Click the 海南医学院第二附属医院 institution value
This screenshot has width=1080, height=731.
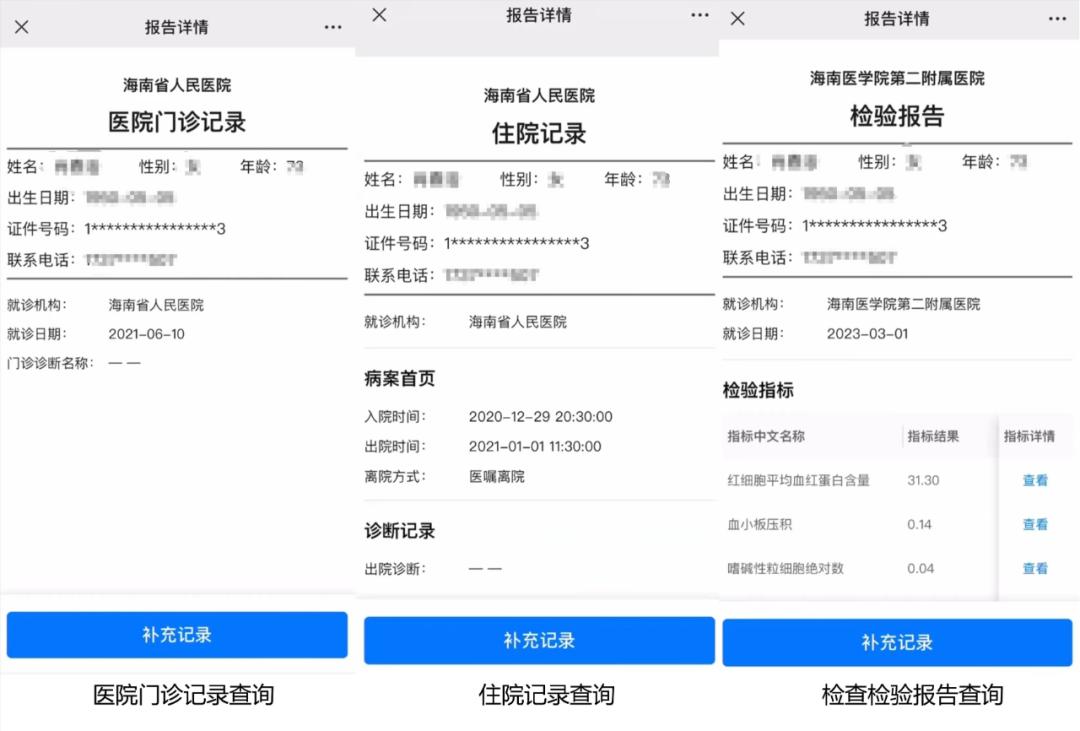point(904,304)
